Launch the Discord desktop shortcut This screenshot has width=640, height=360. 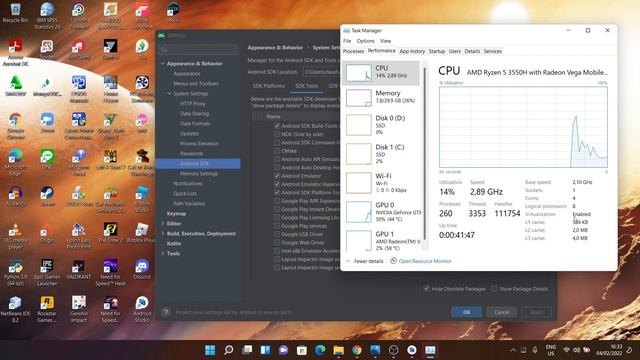pyautogui.click(x=142, y=269)
